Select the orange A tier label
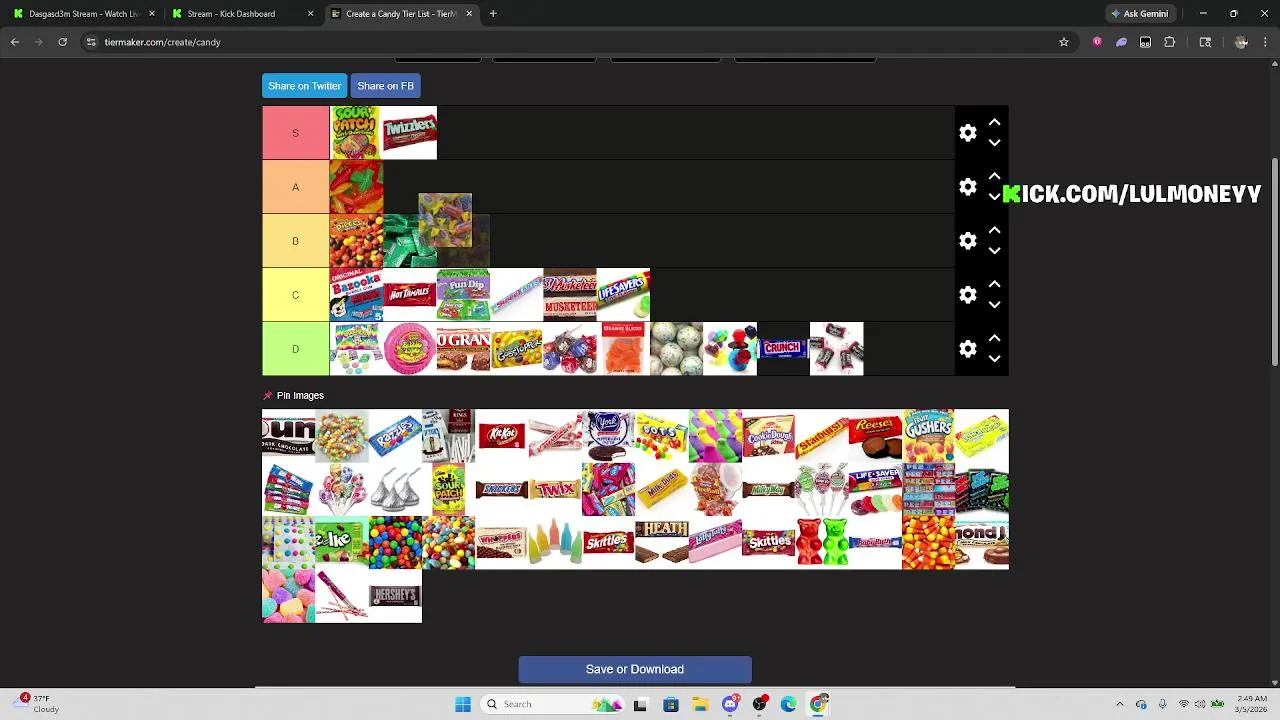Viewport: 1280px width, 720px height. [295, 187]
